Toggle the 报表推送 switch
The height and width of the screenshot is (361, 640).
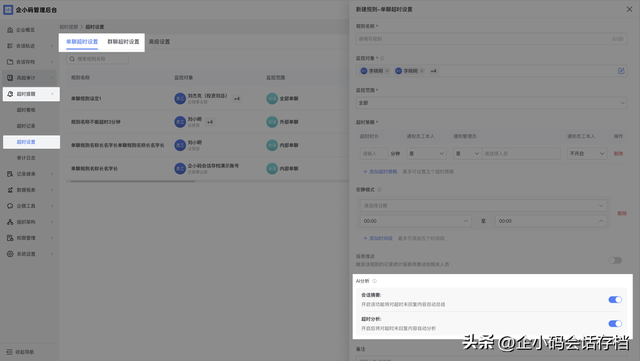pos(615,260)
